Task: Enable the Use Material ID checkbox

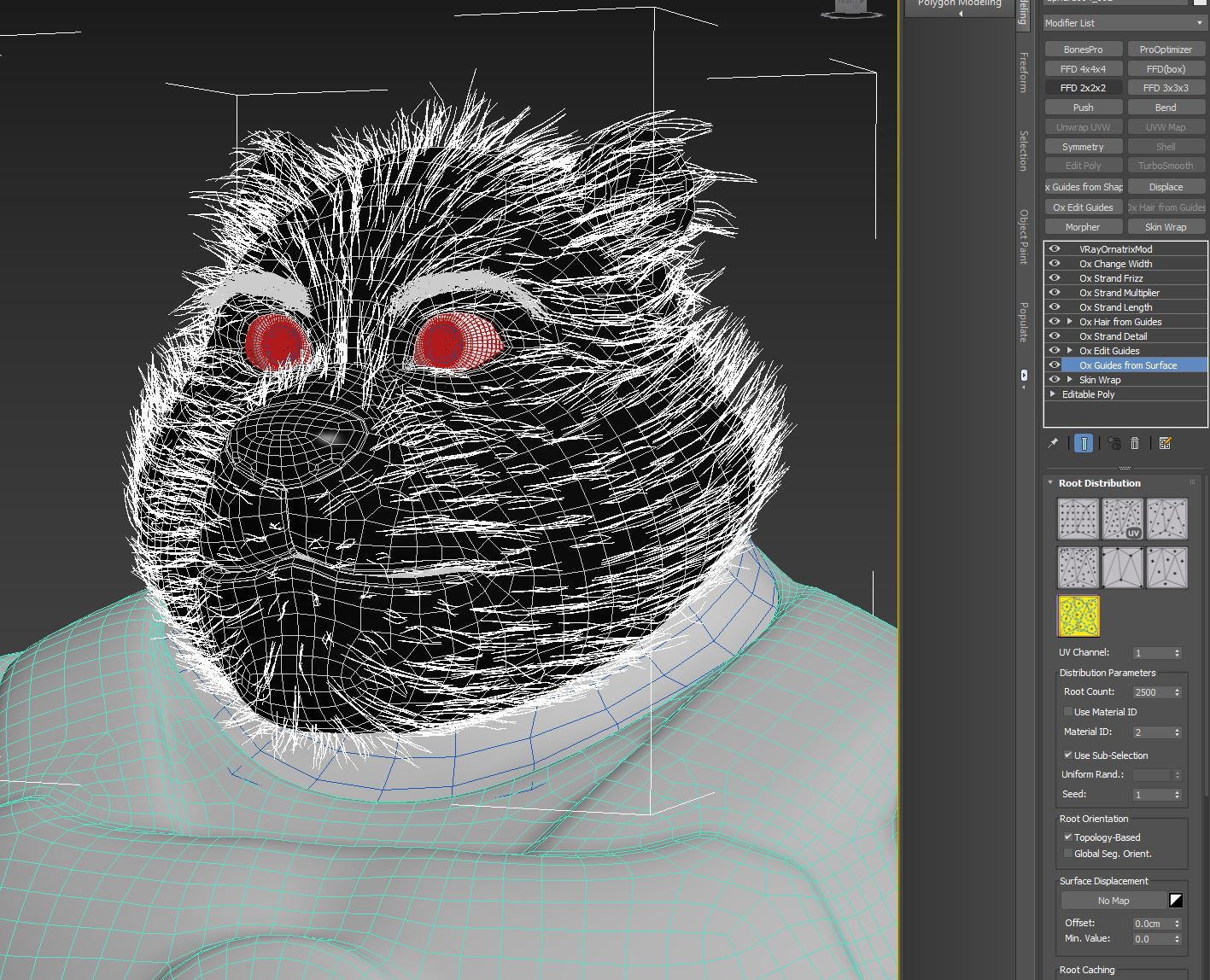Action: tap(1067, 712)
